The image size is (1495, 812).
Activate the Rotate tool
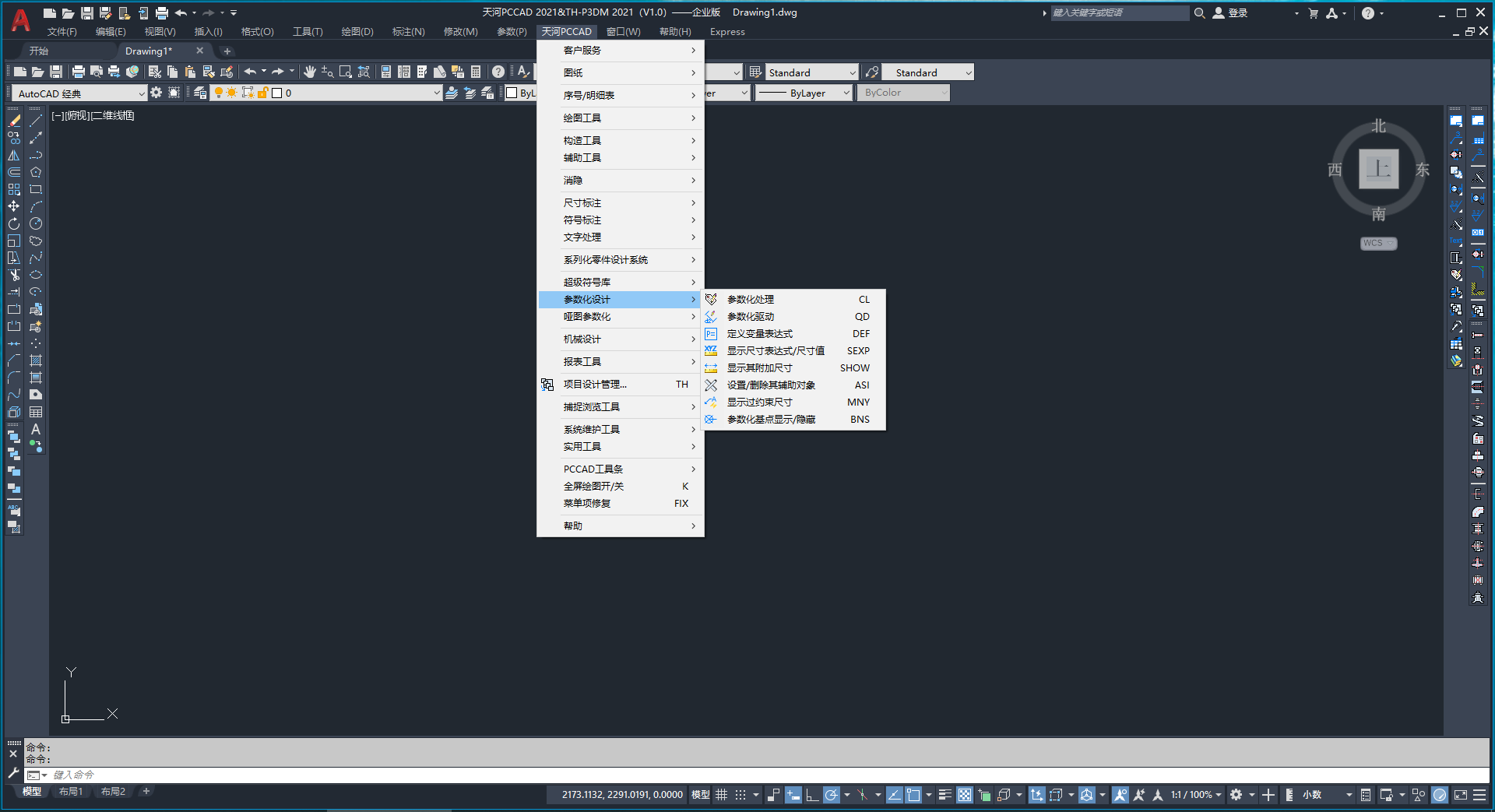14,223
